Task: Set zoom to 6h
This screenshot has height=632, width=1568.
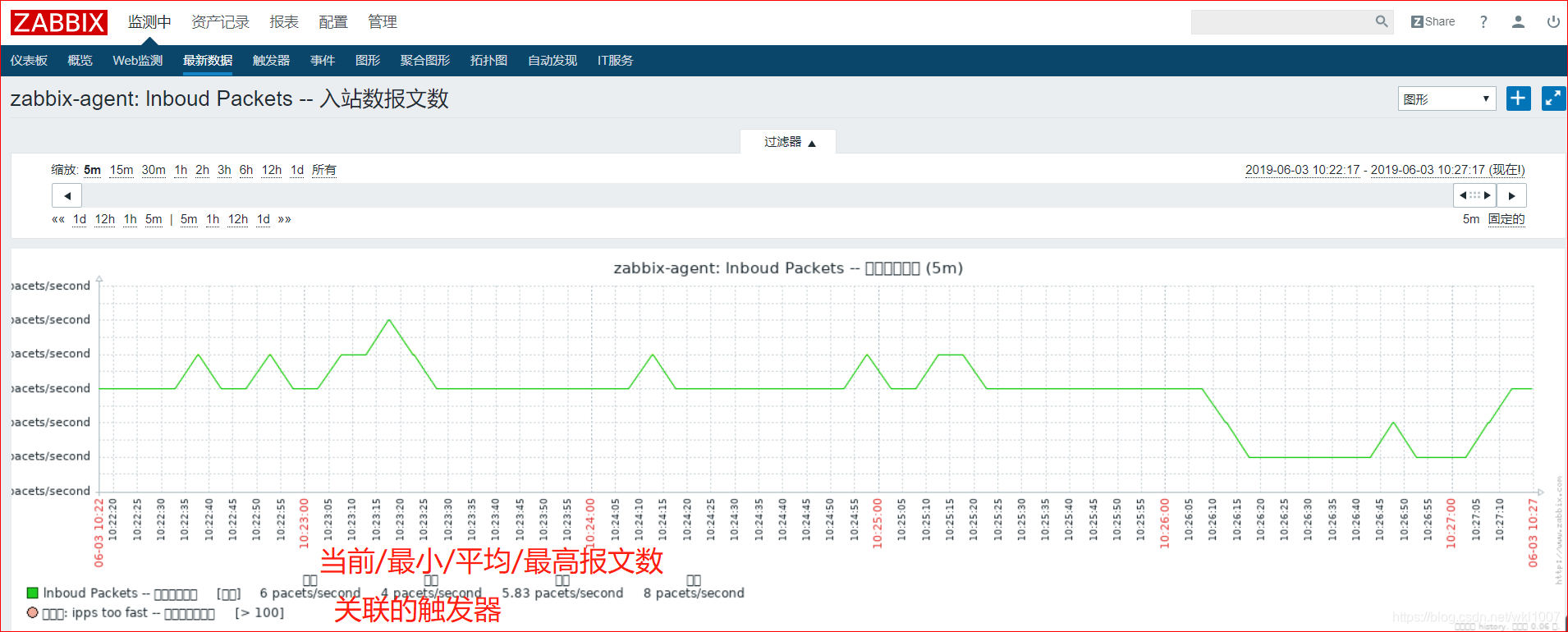Action: point(246,170)
